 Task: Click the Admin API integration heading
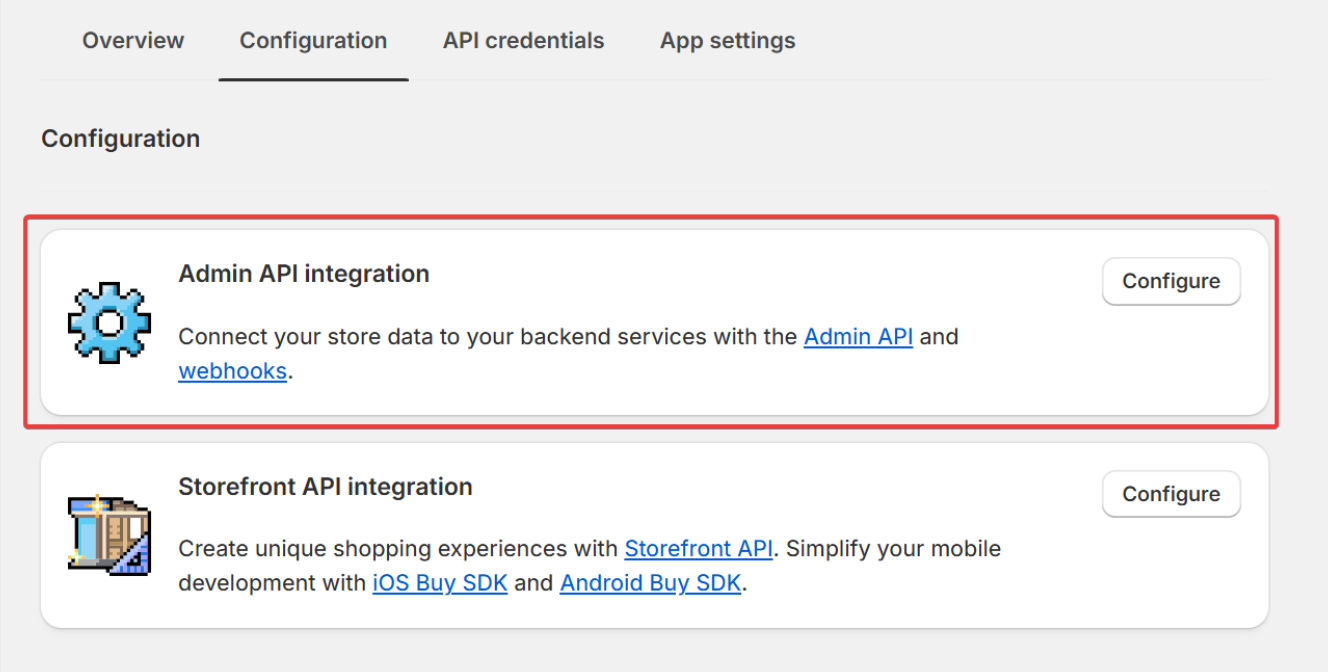click(x=304, y=274)
